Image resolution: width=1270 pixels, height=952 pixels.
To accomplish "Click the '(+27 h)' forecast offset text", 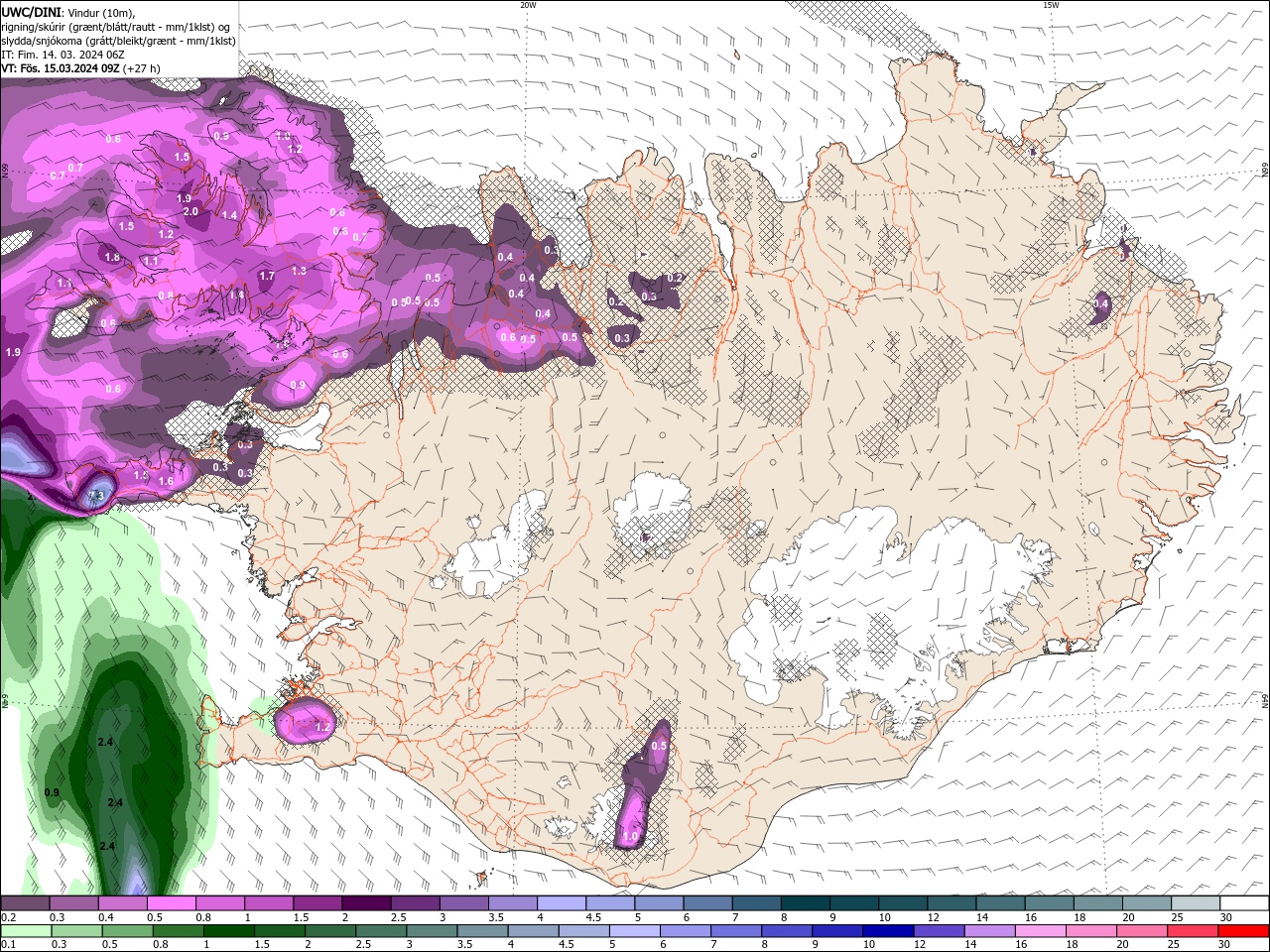I will click(142, 68).
